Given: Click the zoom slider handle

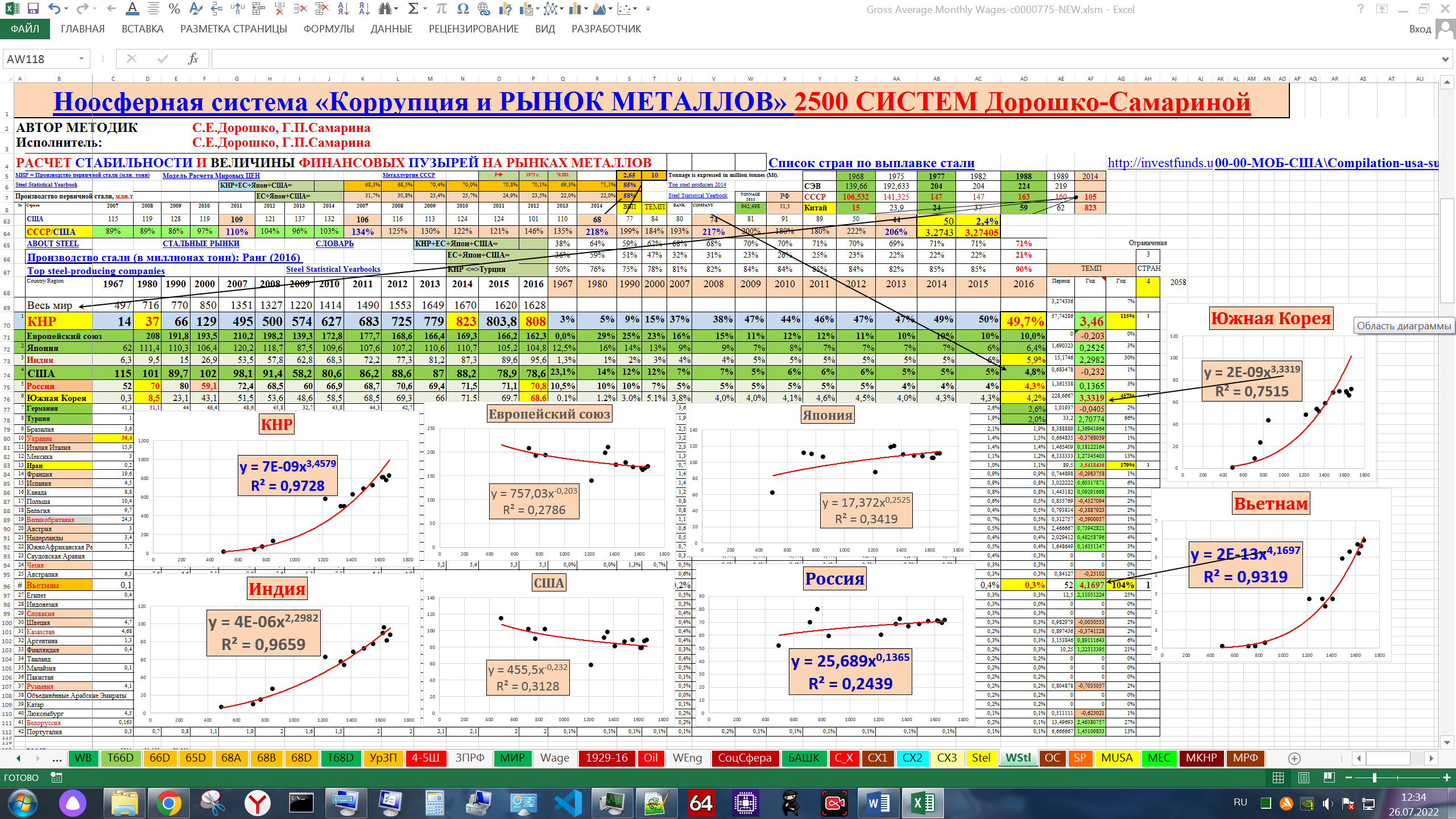Looking at the screenshot, I should coord(1374,777).
